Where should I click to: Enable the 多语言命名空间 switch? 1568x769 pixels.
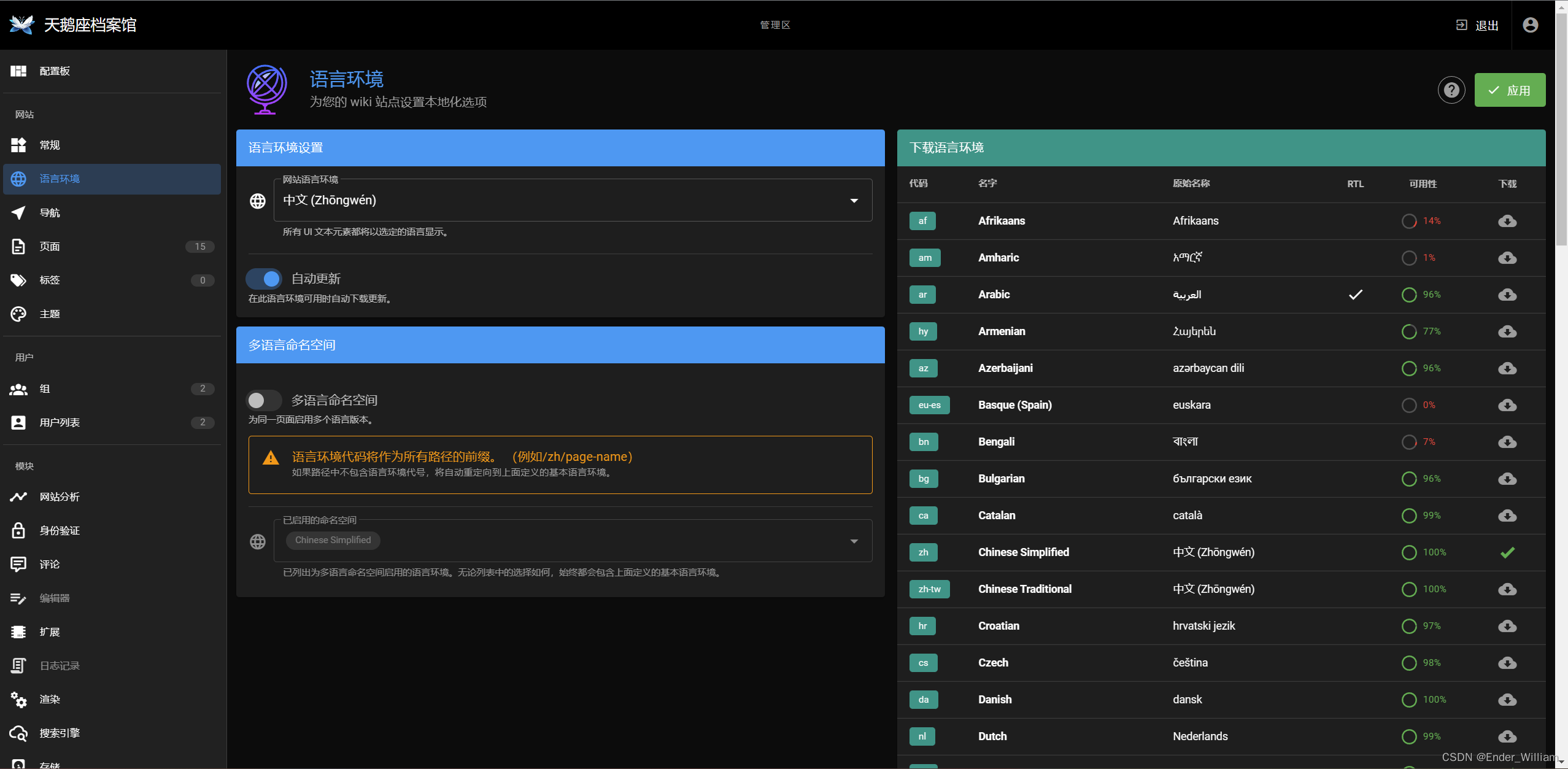[x=264, y=400]
